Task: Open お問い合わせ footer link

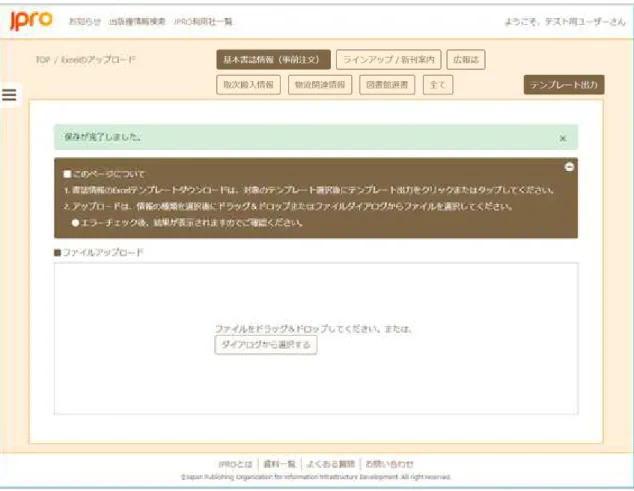Action: [x=389, y=464]
